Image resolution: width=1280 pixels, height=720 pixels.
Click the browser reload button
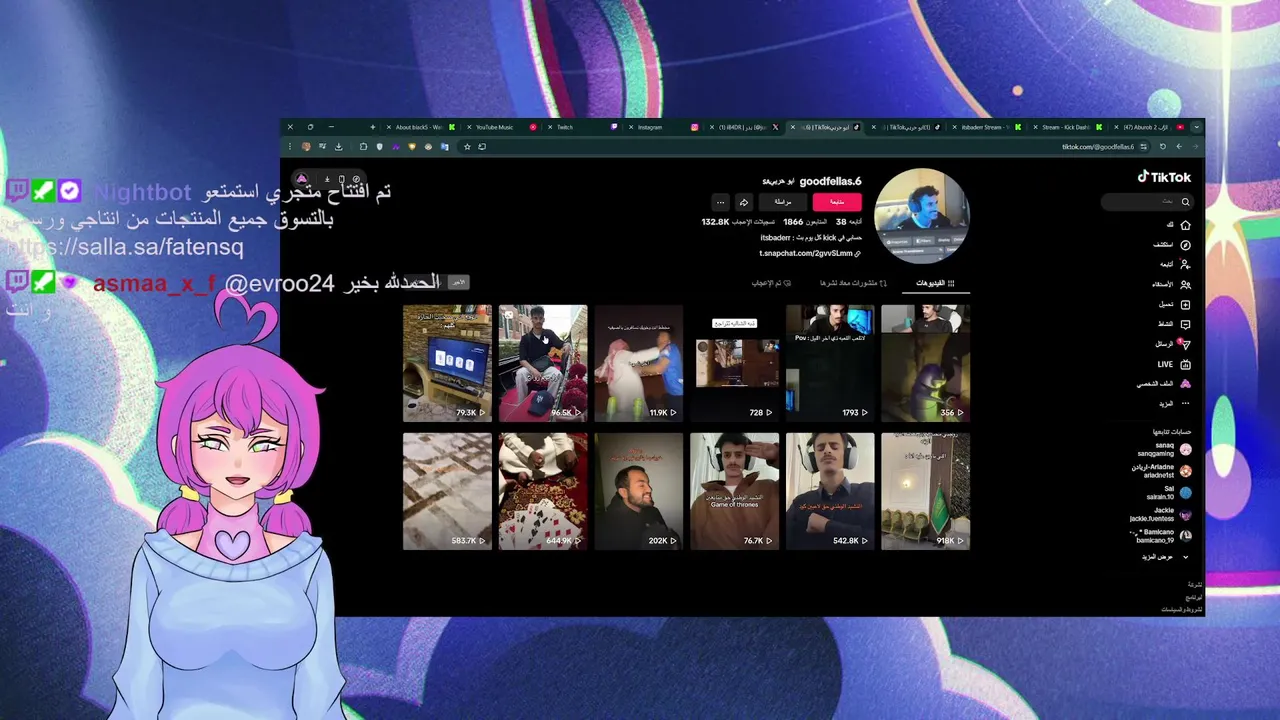pos(1162,147)
